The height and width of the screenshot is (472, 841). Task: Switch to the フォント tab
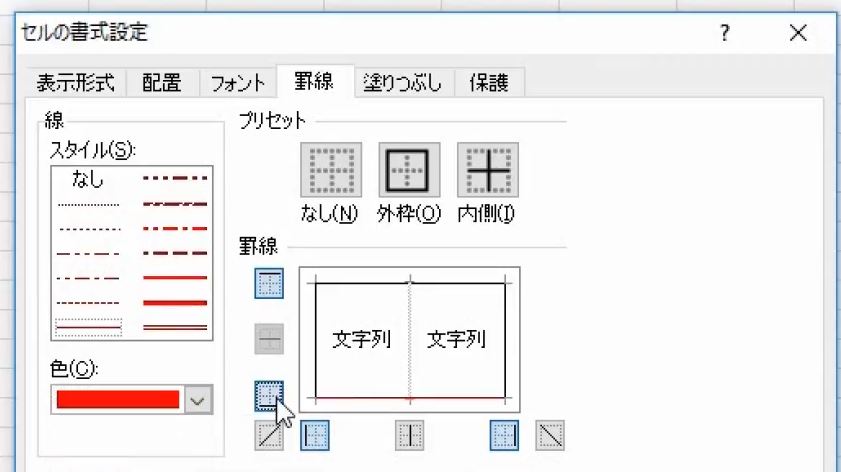point(238,83)
